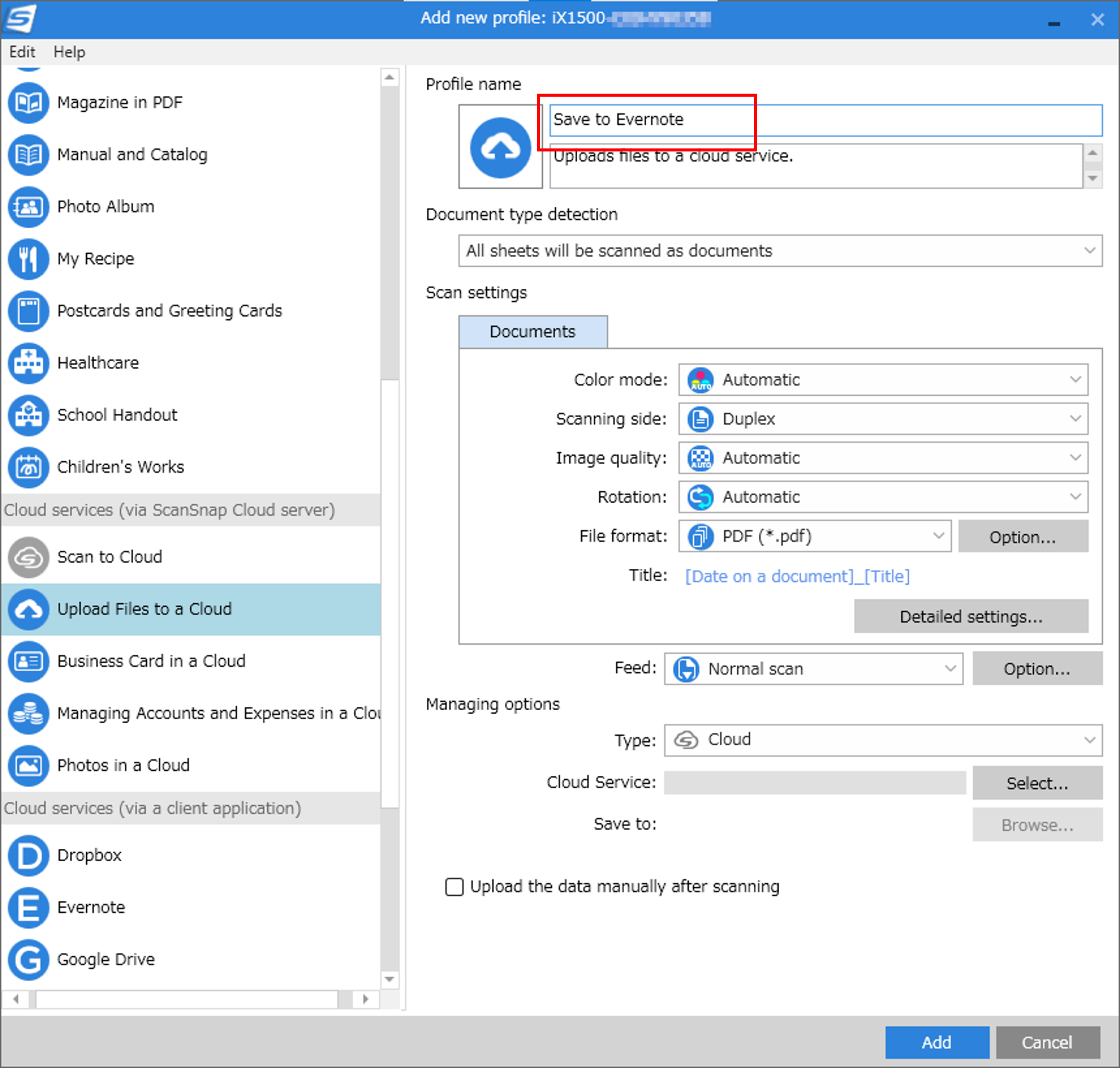Expand the File format dropdown arrow

(x=938, y=536)
